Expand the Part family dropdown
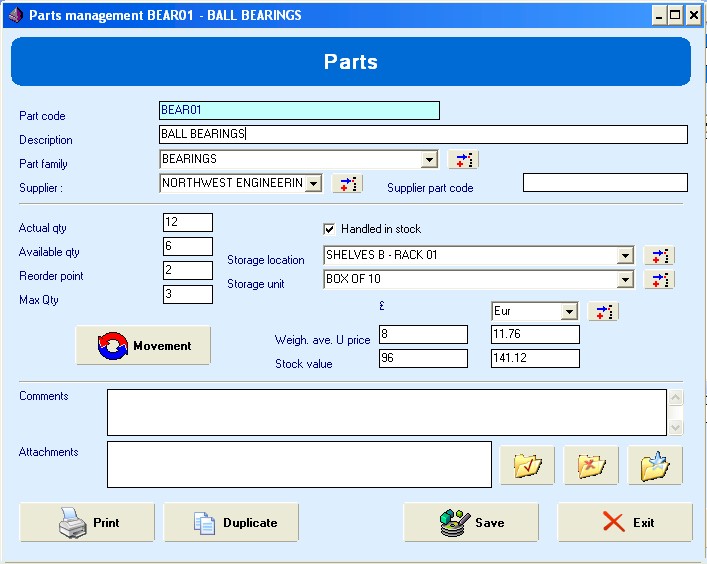This screenshot has width=707, height=564. [x=429, y=159]
